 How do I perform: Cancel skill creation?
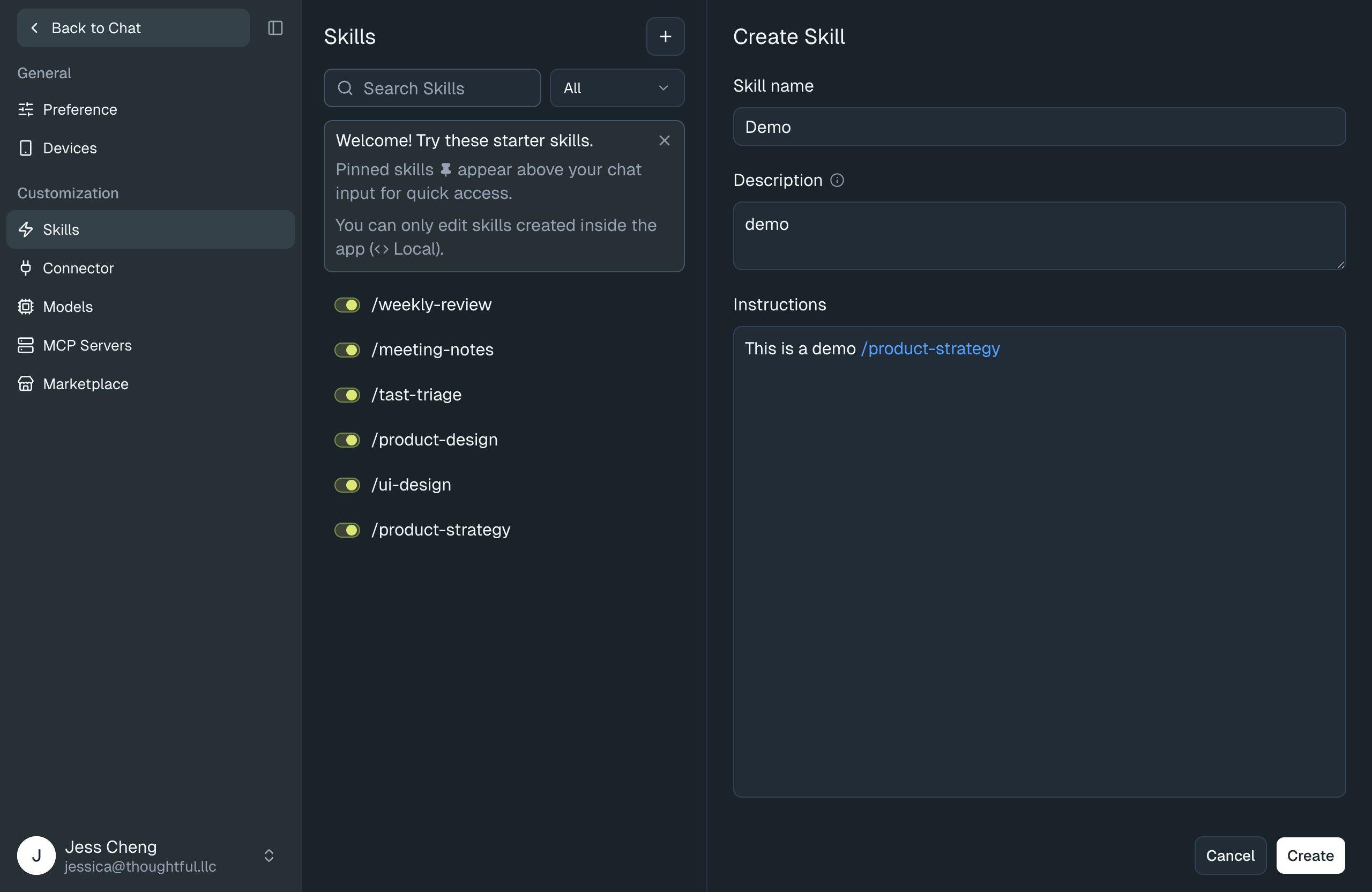point(1230,856)
